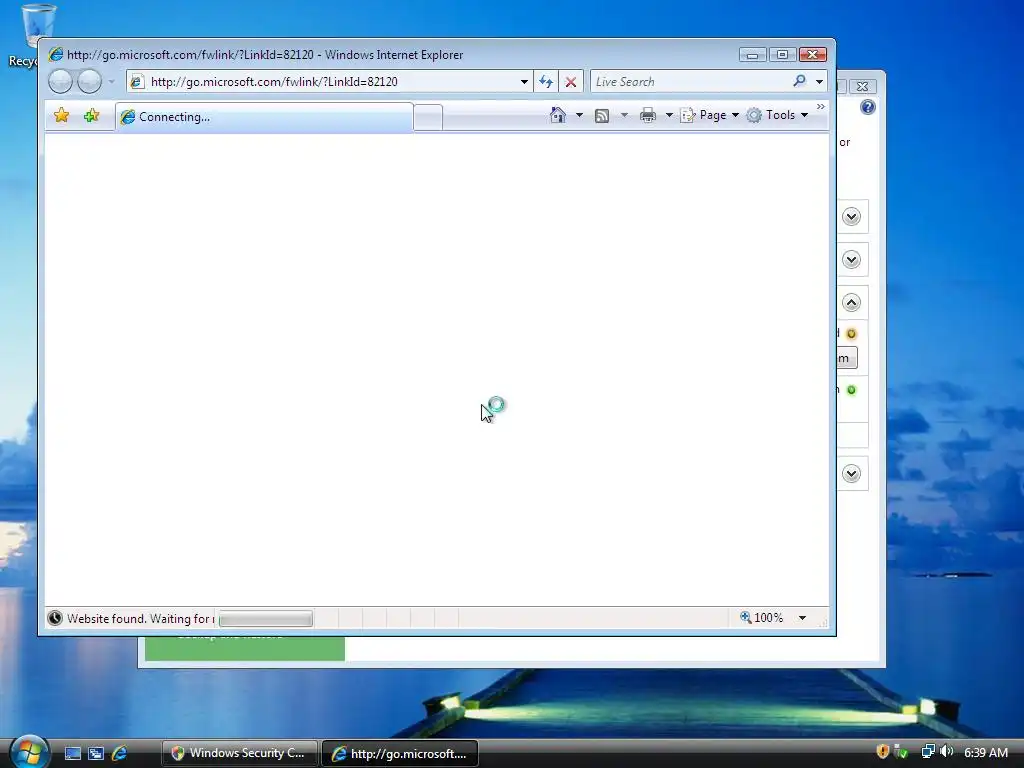
Task: Expand the bottom Security Center section chevron
Action: 851,473
